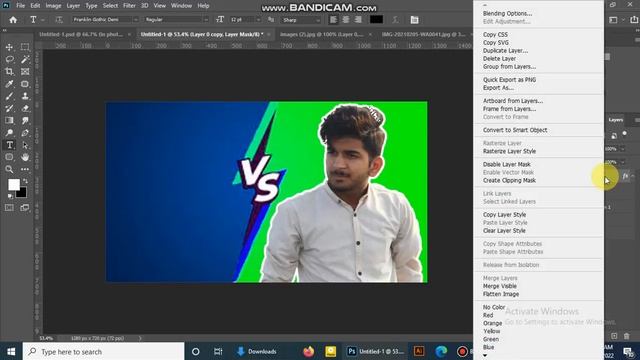The image size is (640, 360).
Task: Select the History Brush tool
Action: (x=9, y=109)
